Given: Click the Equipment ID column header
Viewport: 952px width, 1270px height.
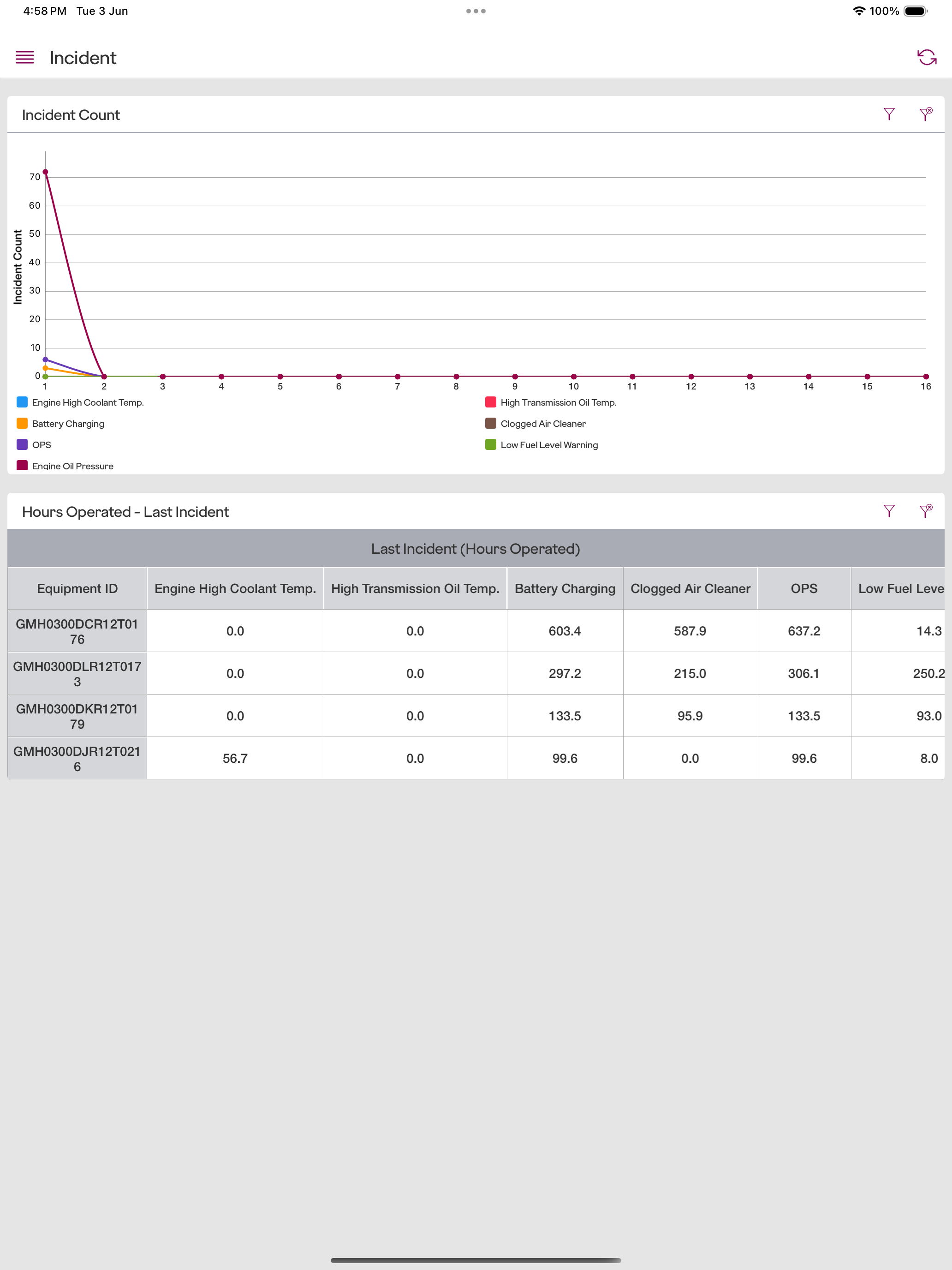Looking at the screenshot, I should [x=77, y=588].
